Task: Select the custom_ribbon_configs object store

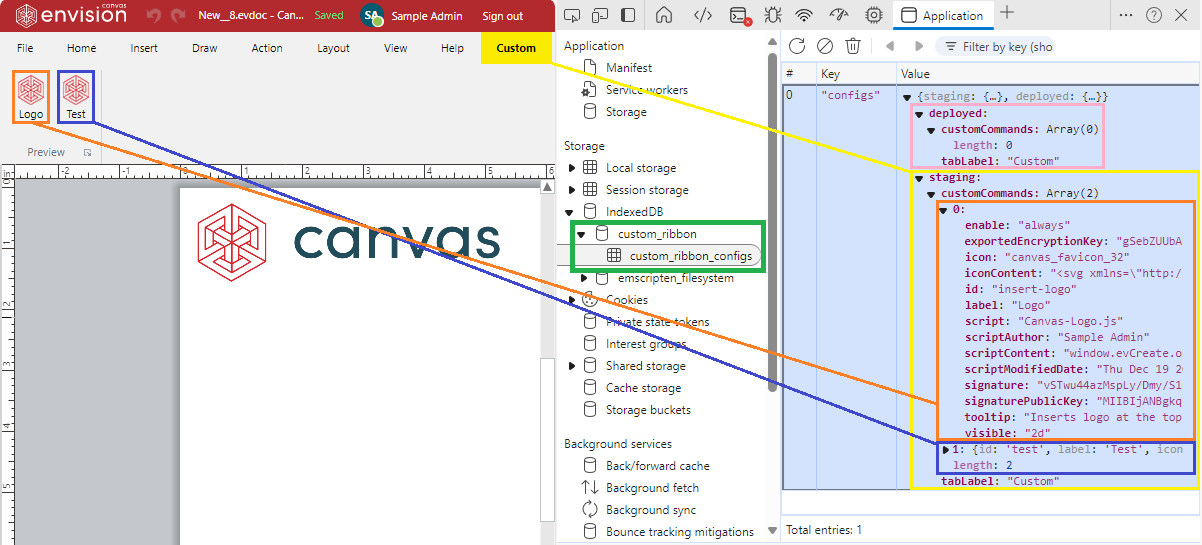Action: click(690, 256)
